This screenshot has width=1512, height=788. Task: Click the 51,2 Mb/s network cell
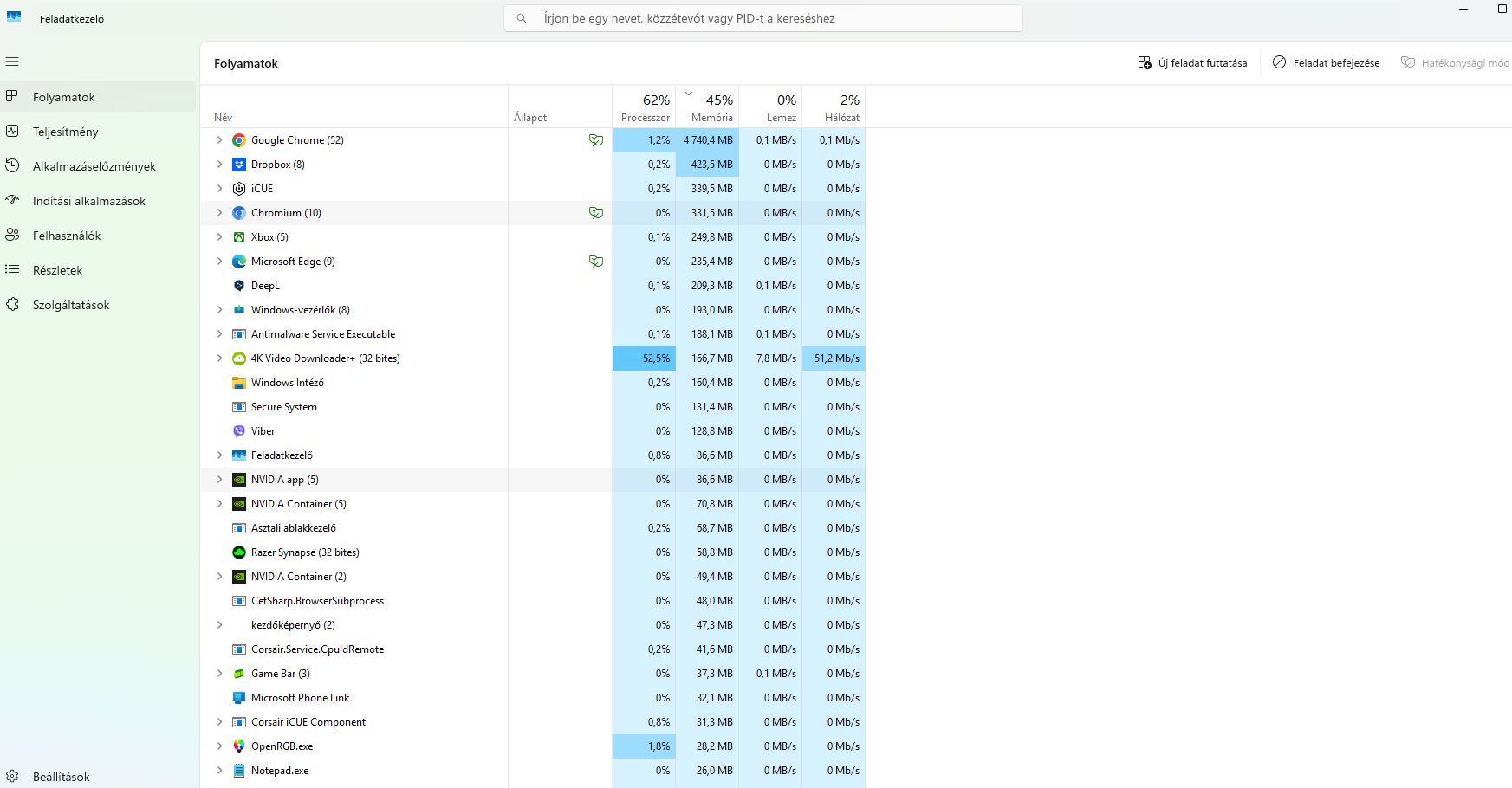pos(834,358)
